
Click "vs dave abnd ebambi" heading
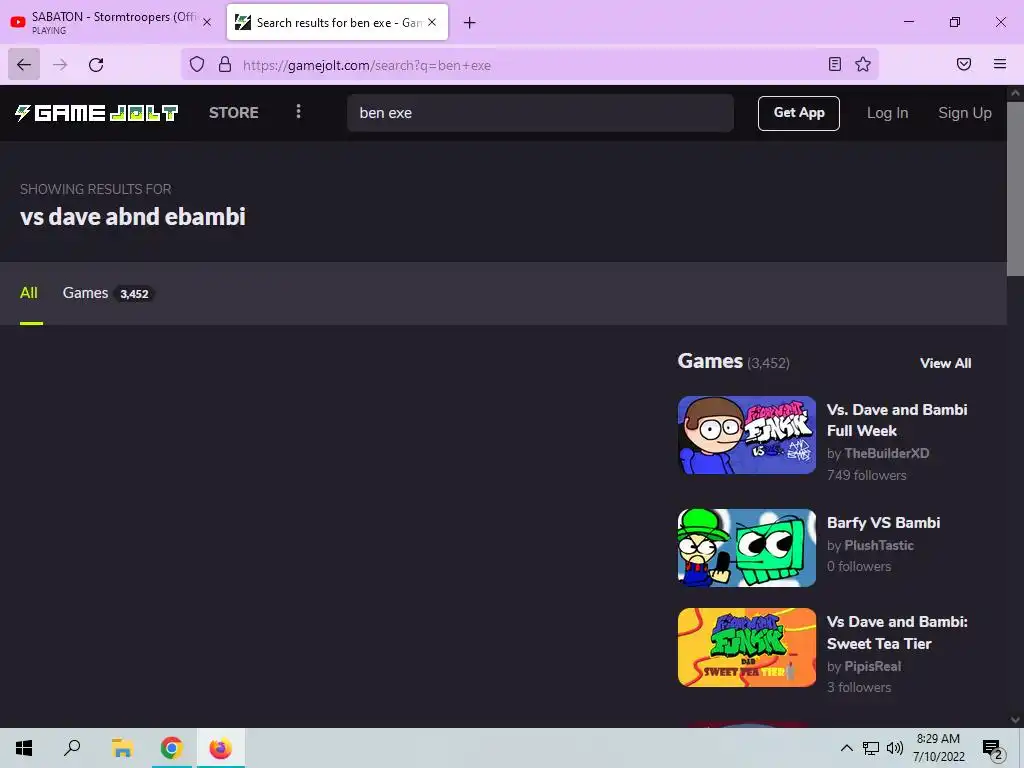(133, 216)
